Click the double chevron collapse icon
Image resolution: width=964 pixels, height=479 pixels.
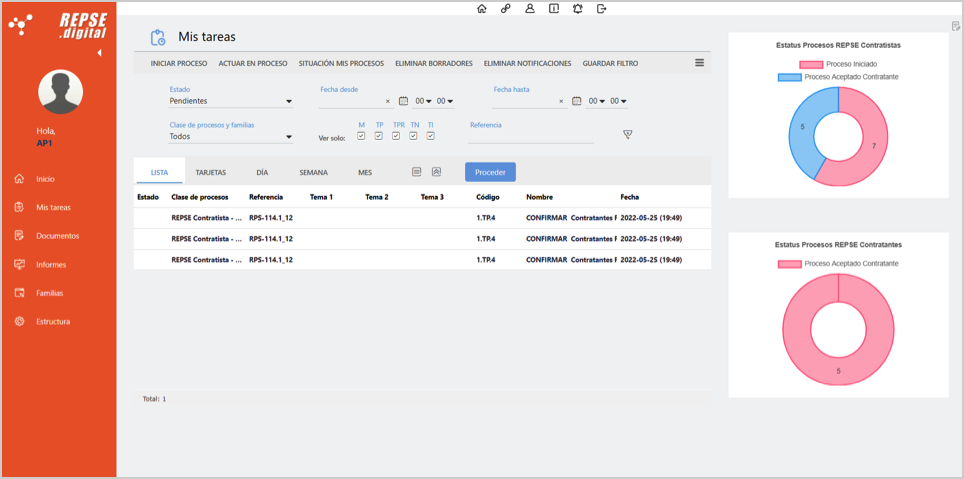(436, 172)
